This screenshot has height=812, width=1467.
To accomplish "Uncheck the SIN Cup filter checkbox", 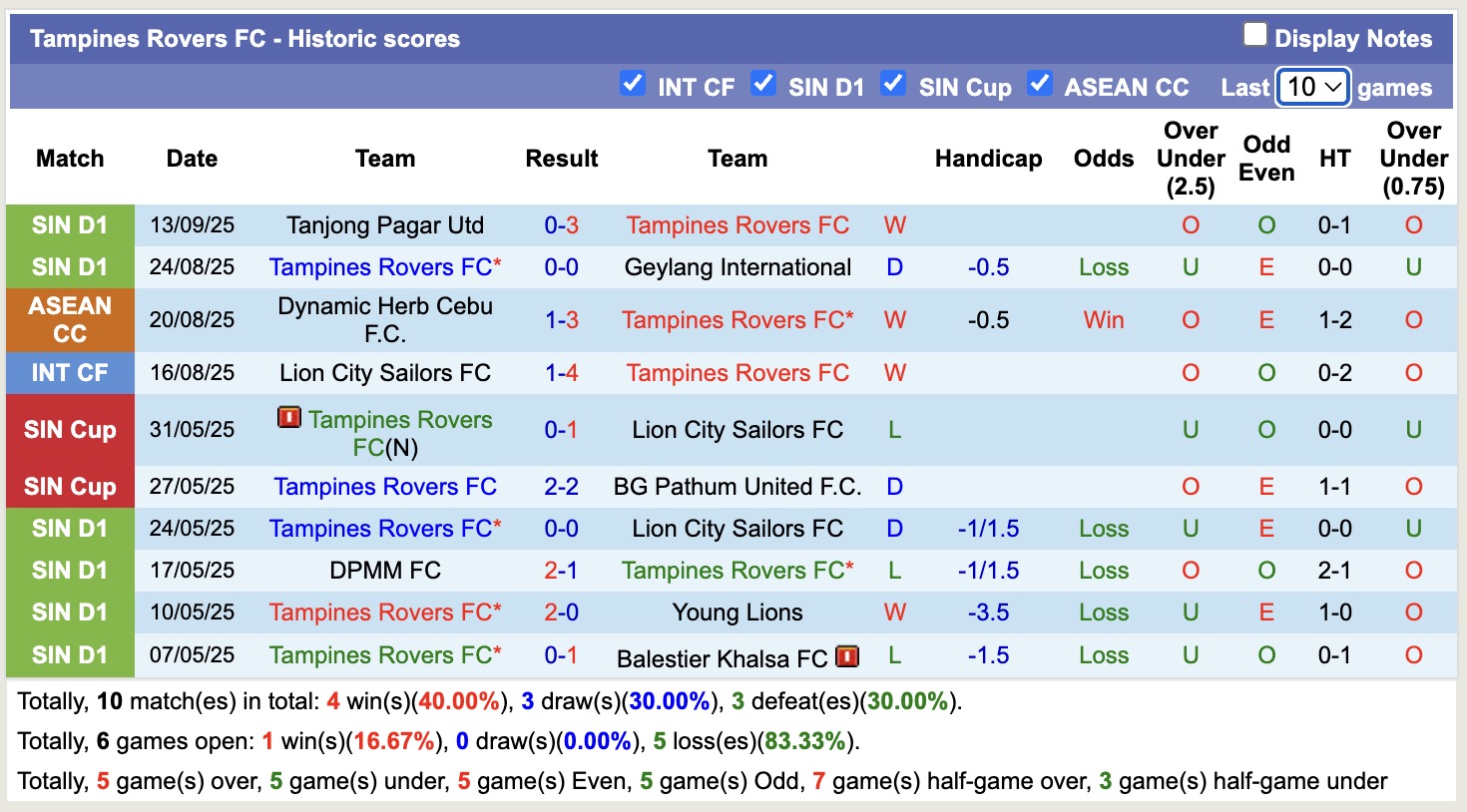I will point(893,84).
